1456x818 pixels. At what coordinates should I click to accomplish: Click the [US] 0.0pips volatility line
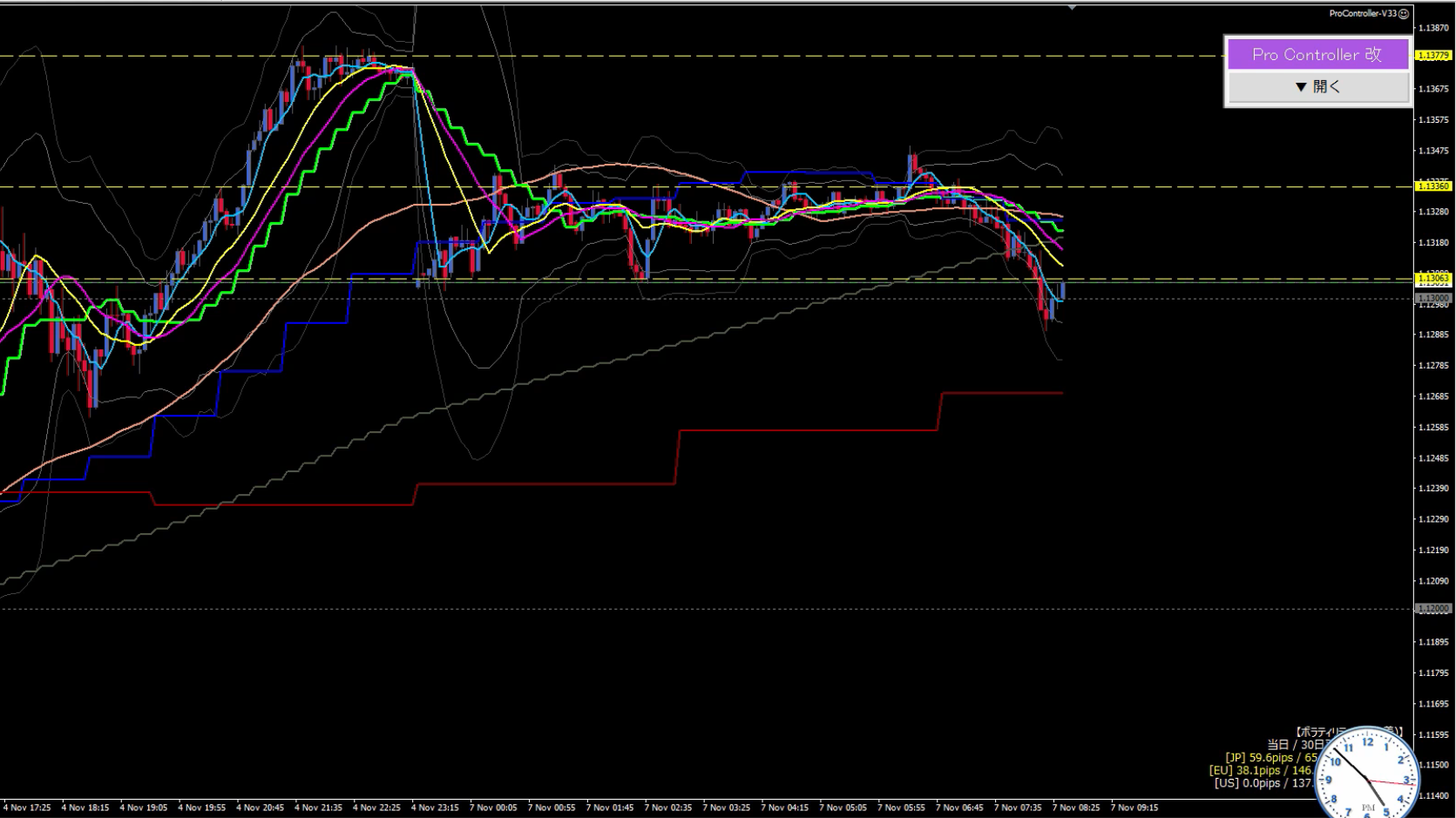coord(1265,783)
